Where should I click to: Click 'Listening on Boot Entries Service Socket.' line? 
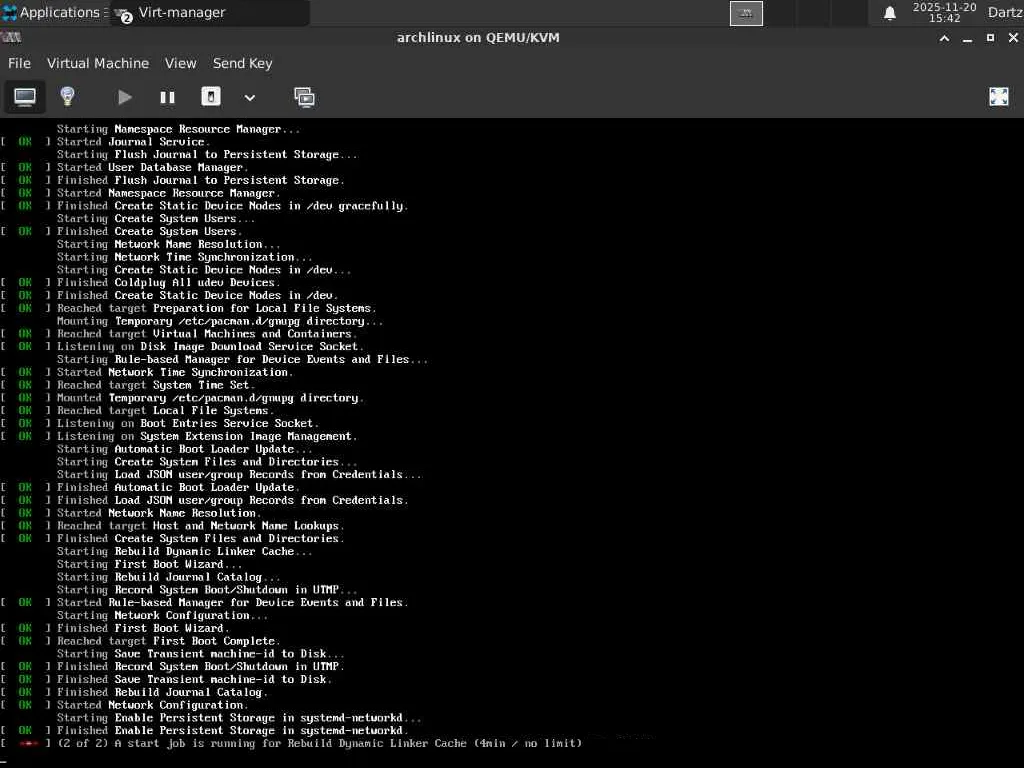[188, 423]
